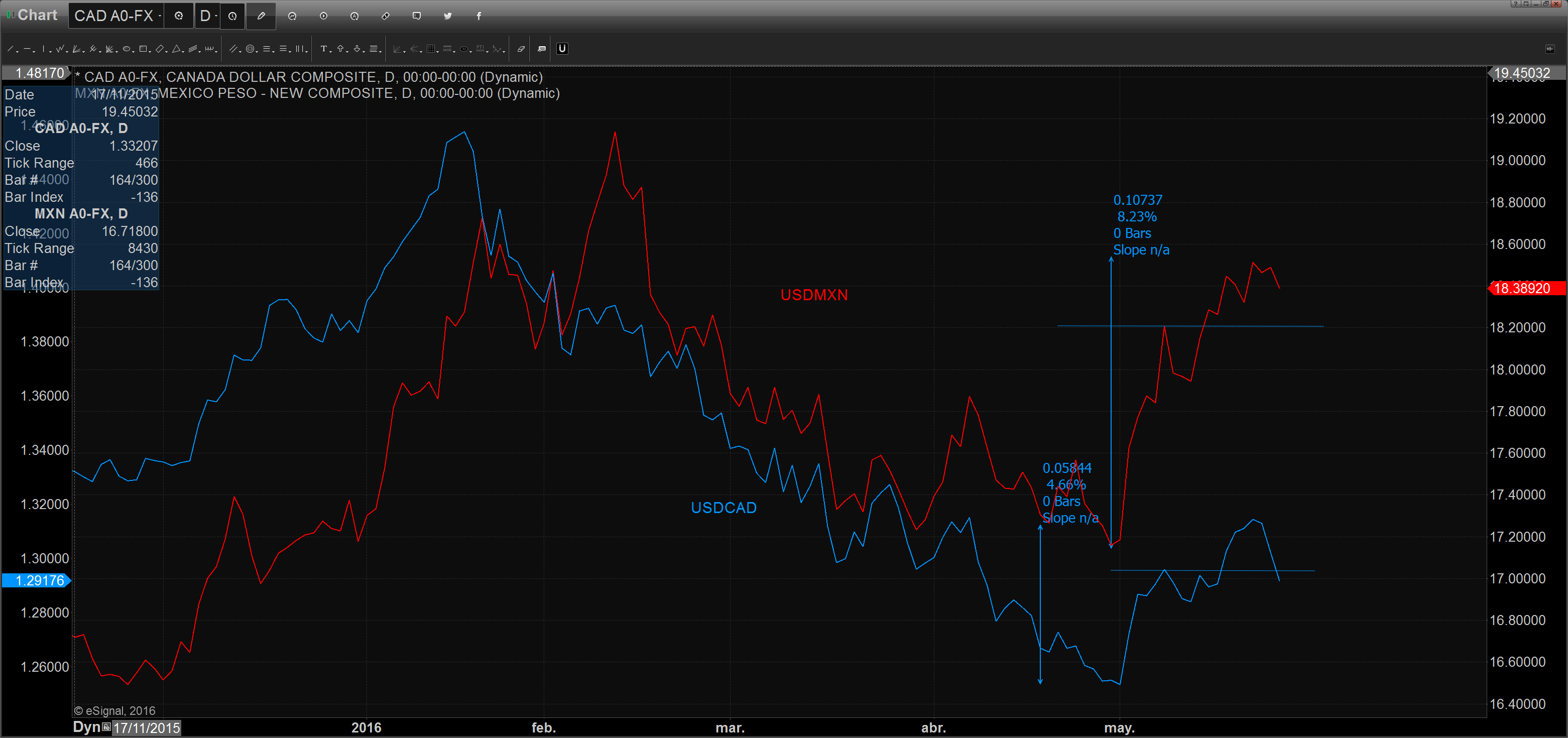
Task: Toggle the pencil drawing toolbar button
Action: click(261, 16)
